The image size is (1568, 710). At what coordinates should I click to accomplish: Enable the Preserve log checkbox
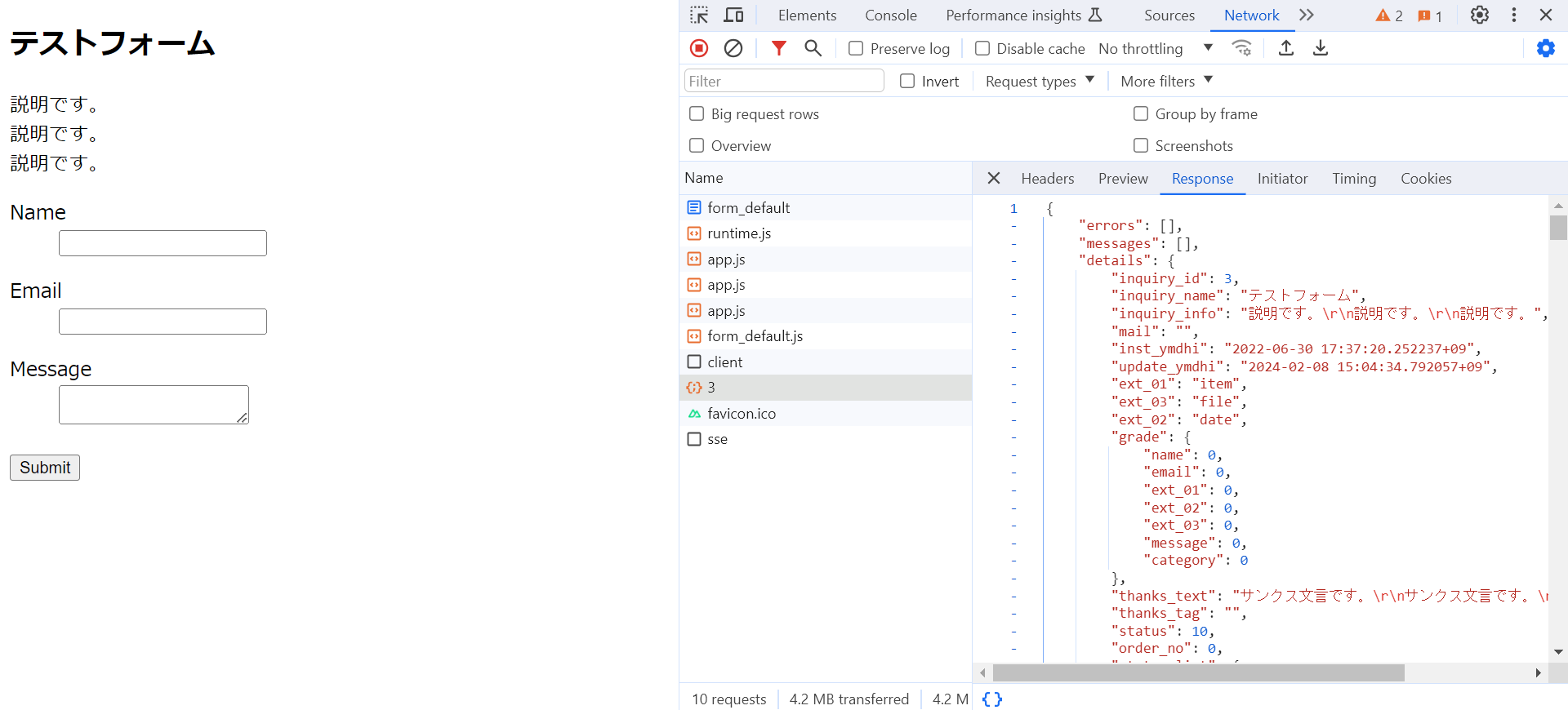pyautogui.click(x=856, y=49)
